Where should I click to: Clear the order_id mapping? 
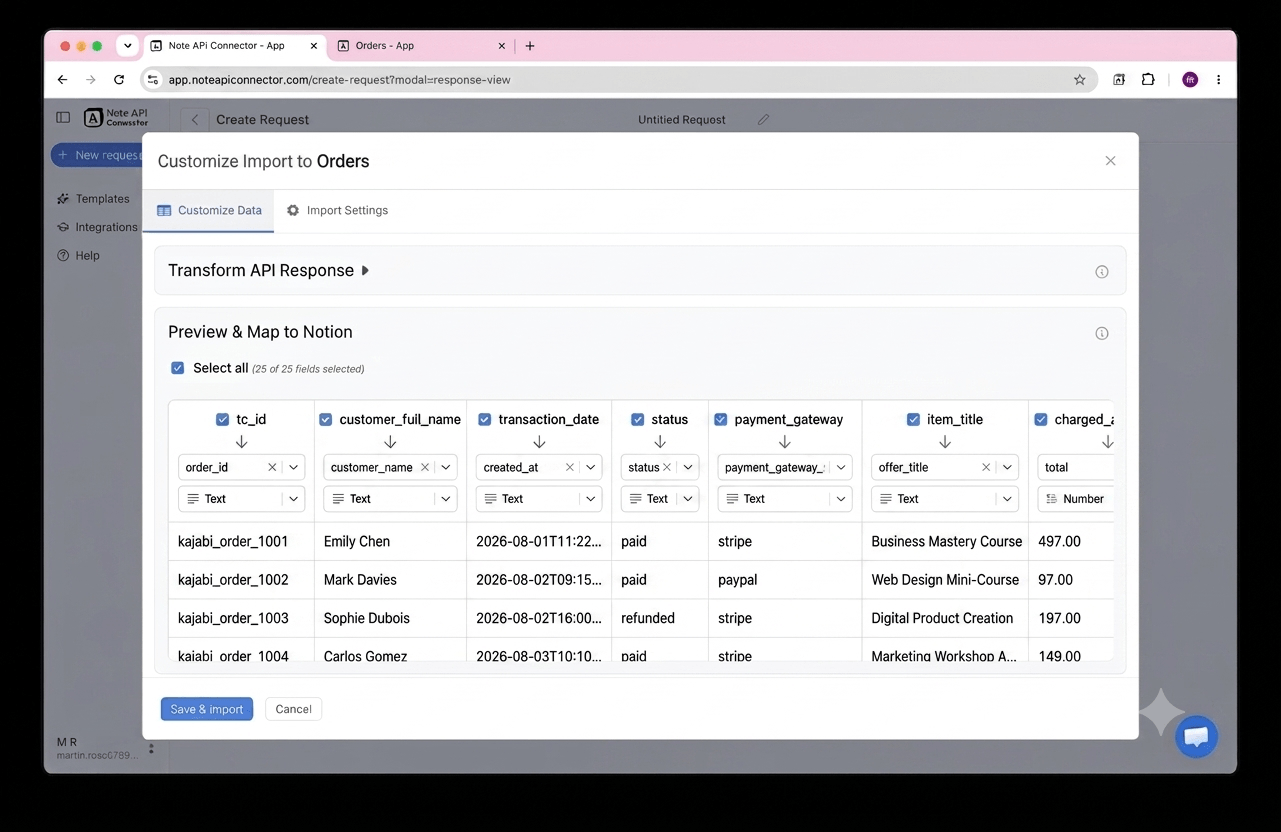coord(272,467)
